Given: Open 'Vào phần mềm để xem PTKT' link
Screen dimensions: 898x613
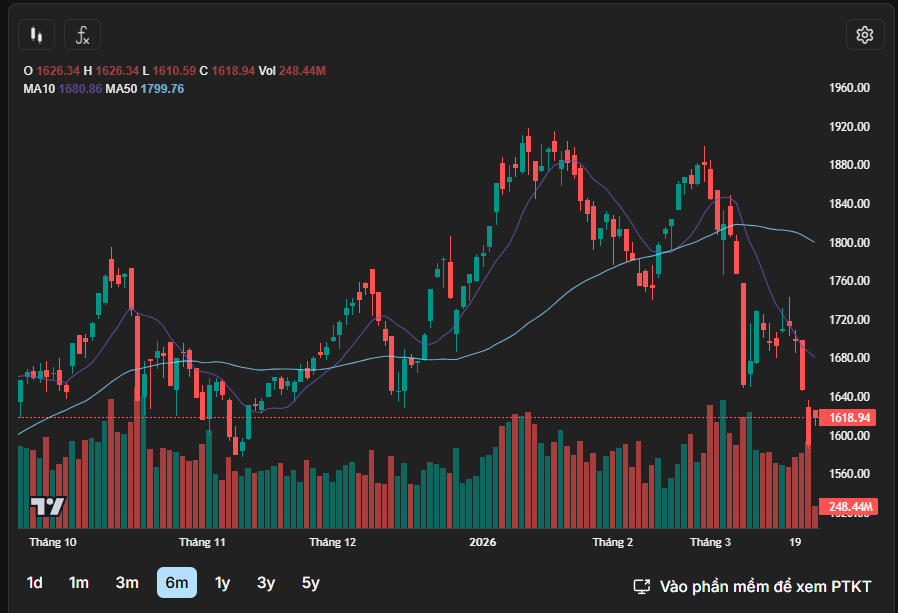Looking at the screenshot, I should [765, 586].
